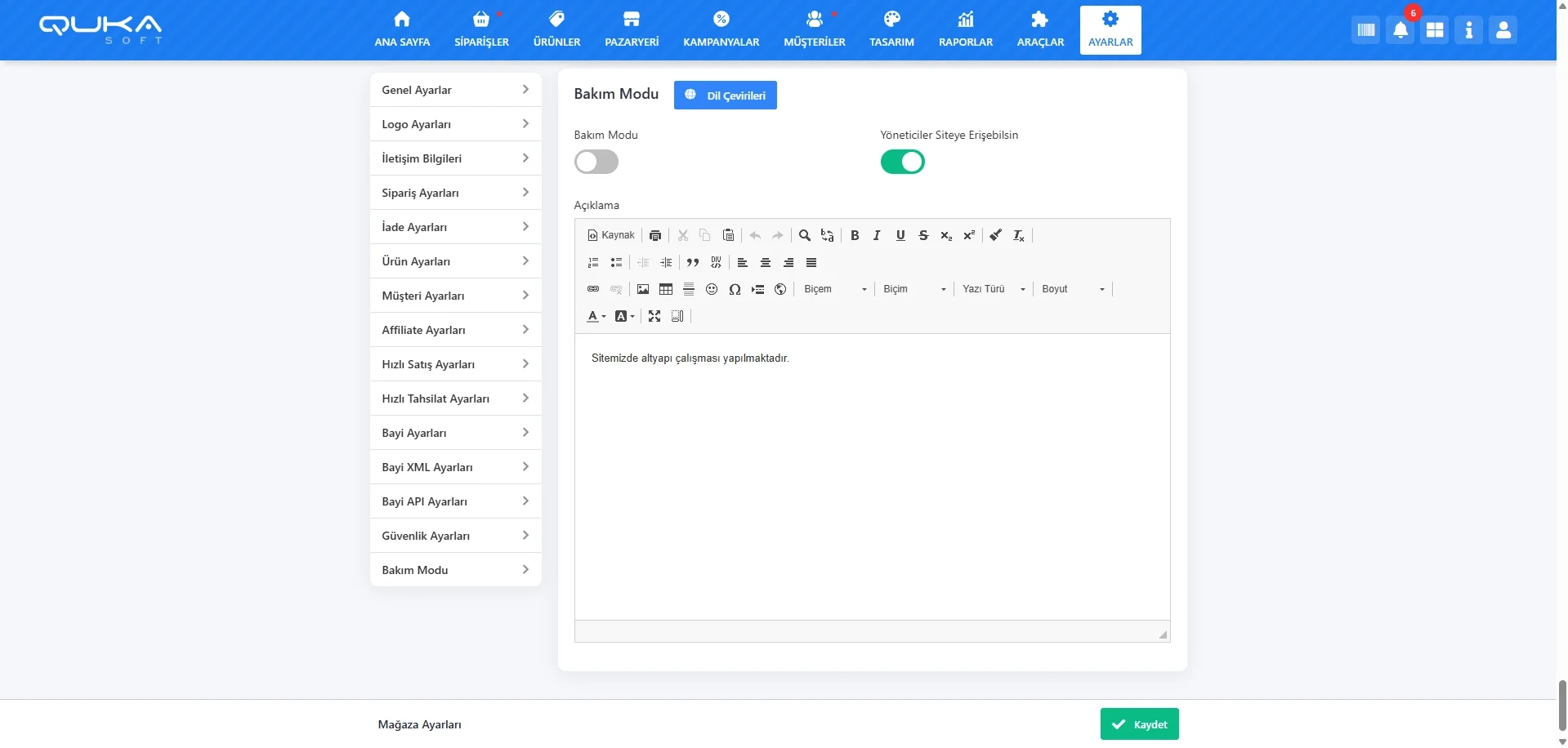
Task: Go to the ÜRÜNLER menu
Action: point(556,30)
